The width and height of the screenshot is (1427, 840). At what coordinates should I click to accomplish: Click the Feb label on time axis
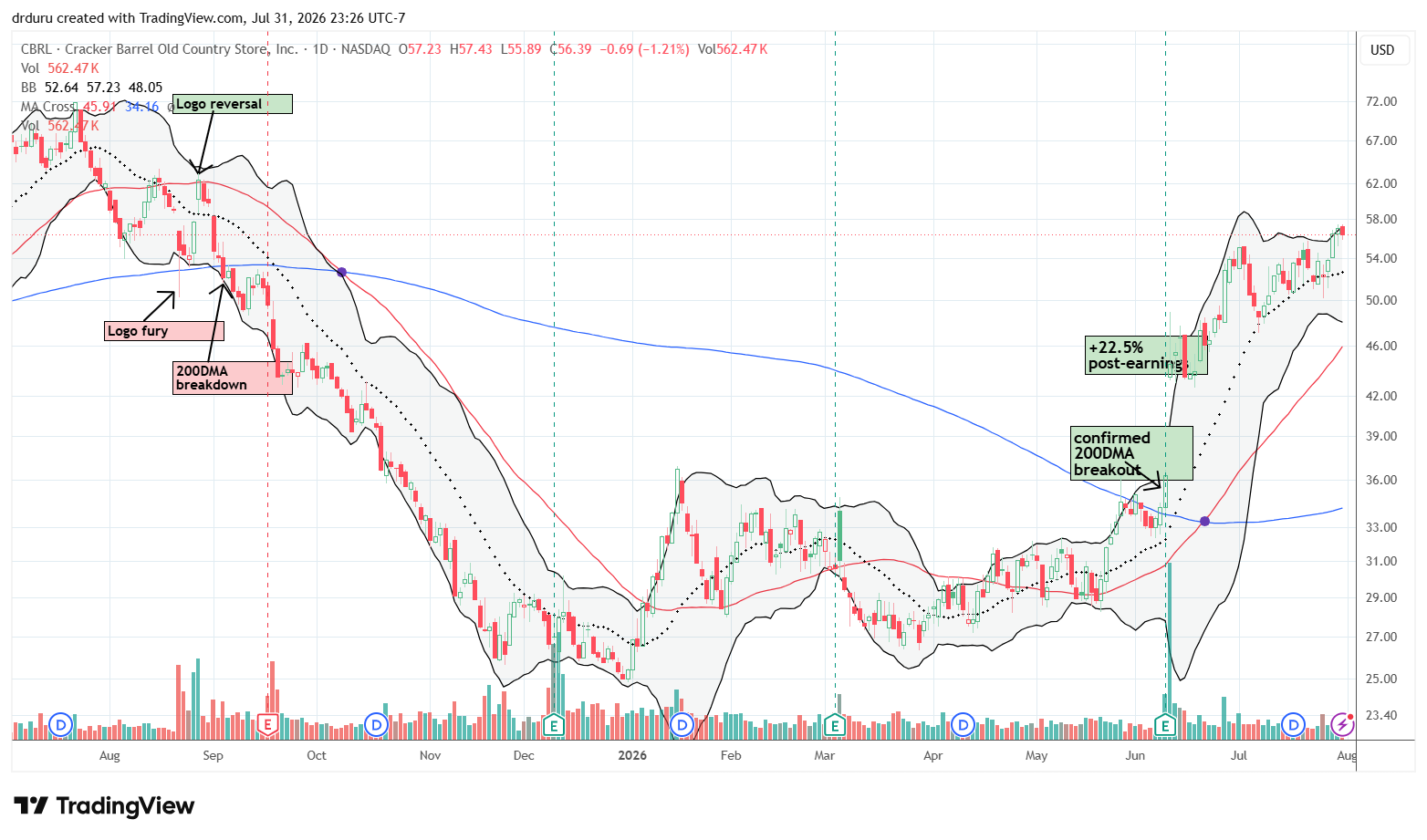(731, 755)
